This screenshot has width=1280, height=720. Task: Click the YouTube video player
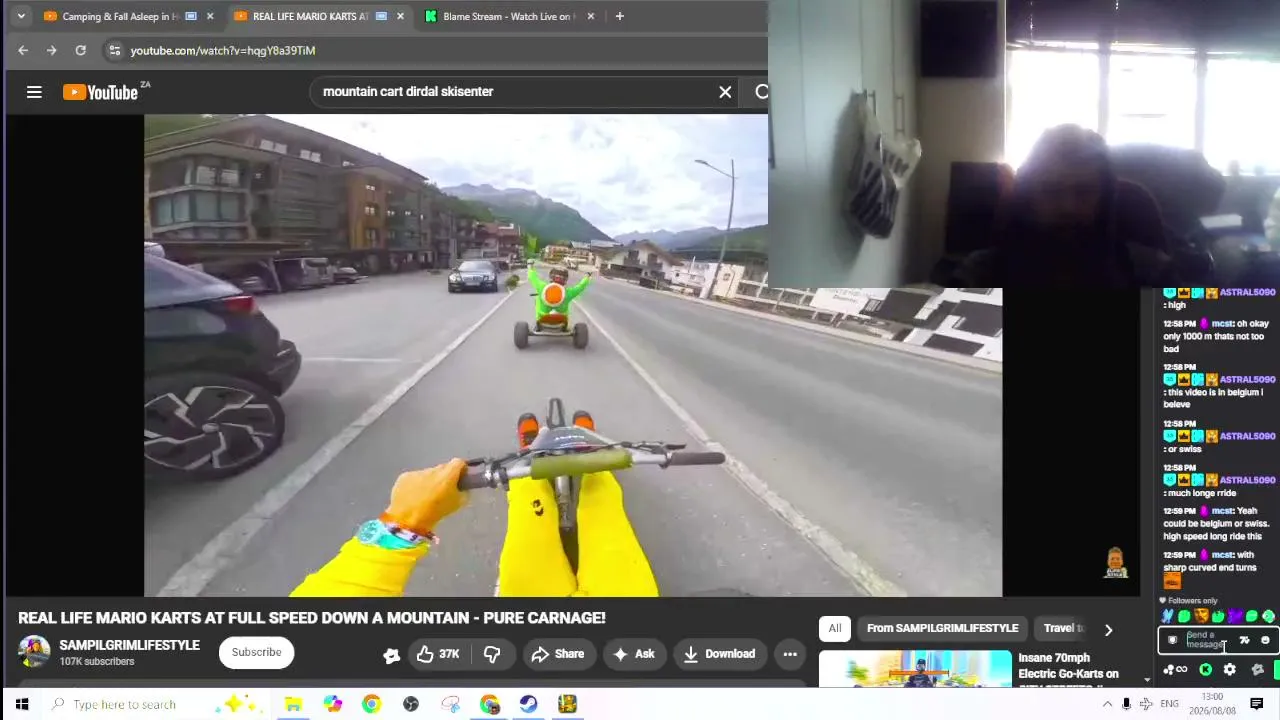coord(573,355)
